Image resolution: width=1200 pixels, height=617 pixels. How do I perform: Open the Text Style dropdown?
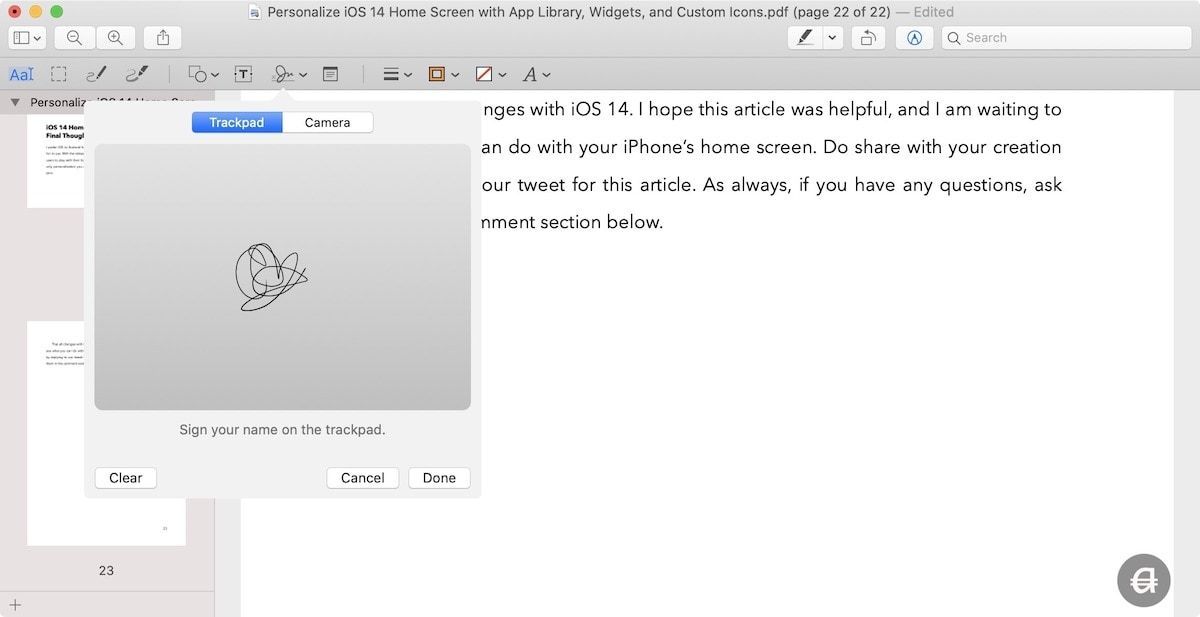tap(536, 74)
